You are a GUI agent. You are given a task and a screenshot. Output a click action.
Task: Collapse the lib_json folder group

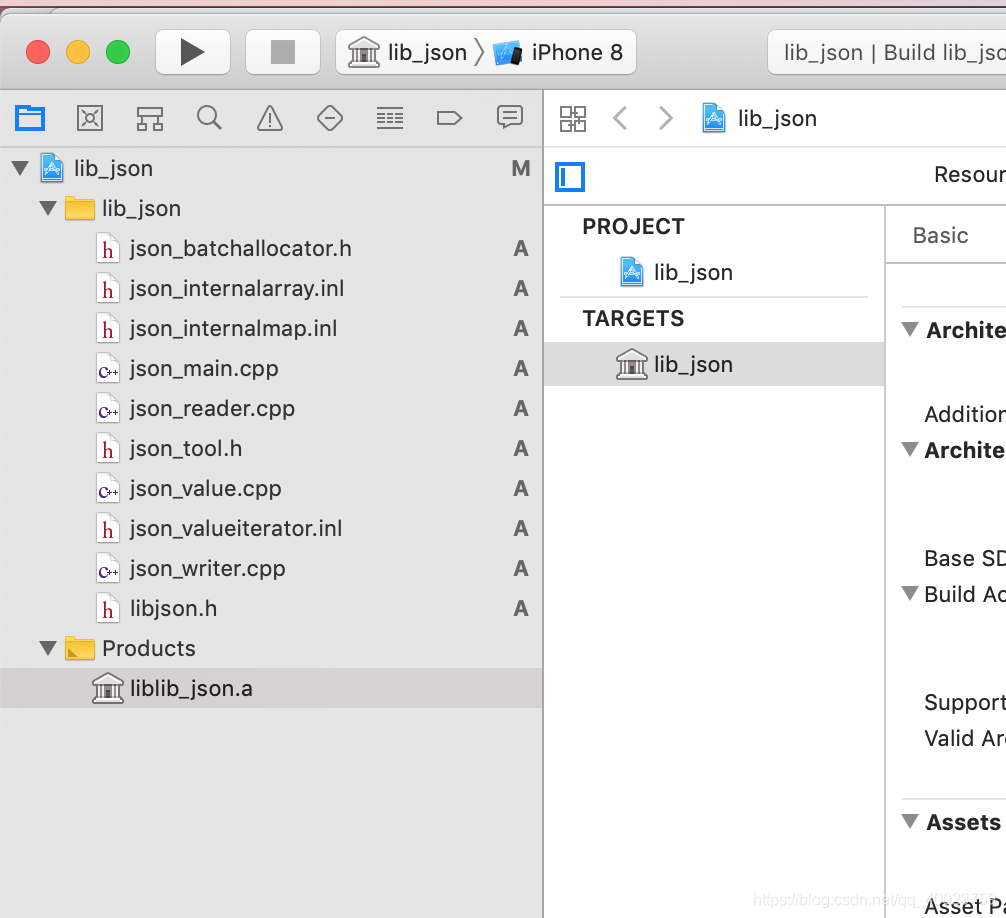(x=48, y=208)
